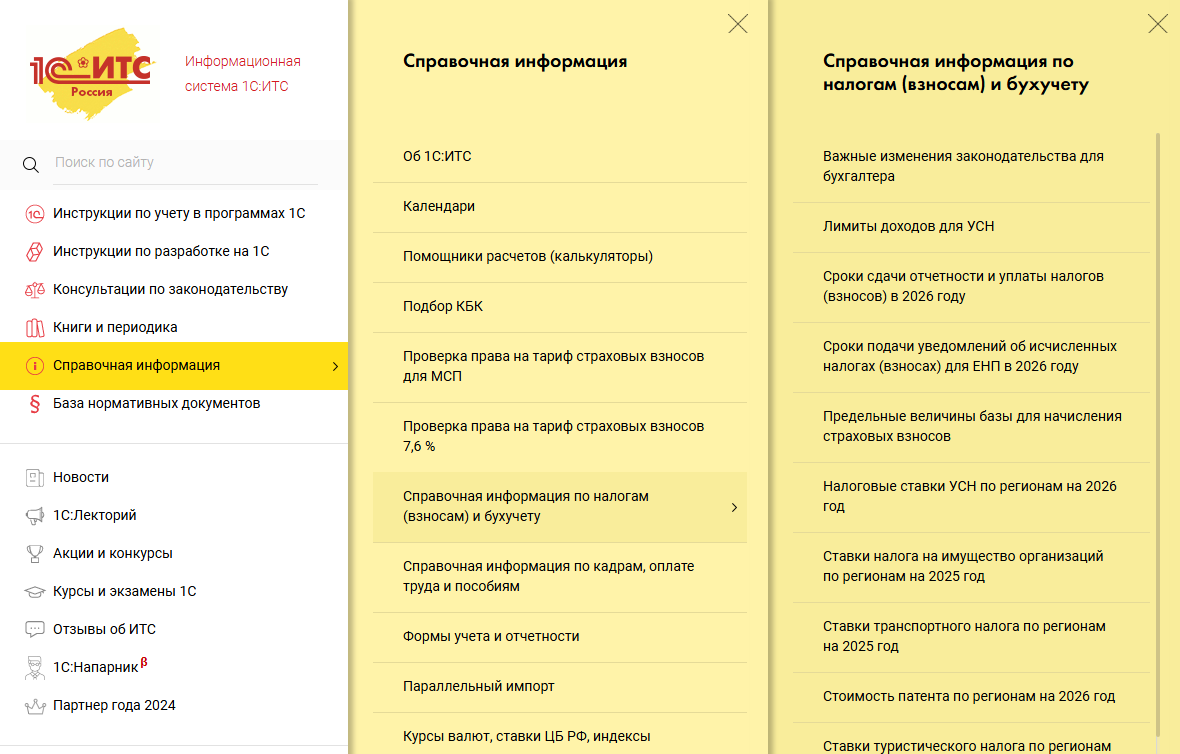Open Предельные величины базы страховых взносов
This screenshot has height=754, width=1180.
972,427
